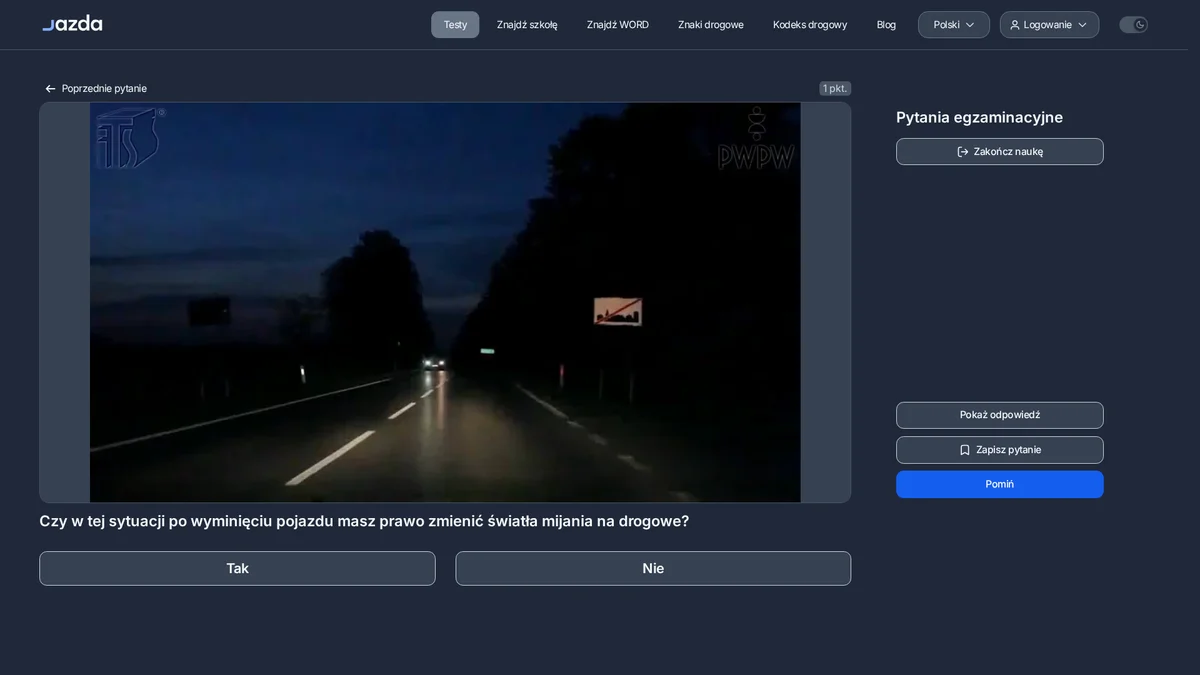Open the Polski language dropdown

[x=954, y=25]
